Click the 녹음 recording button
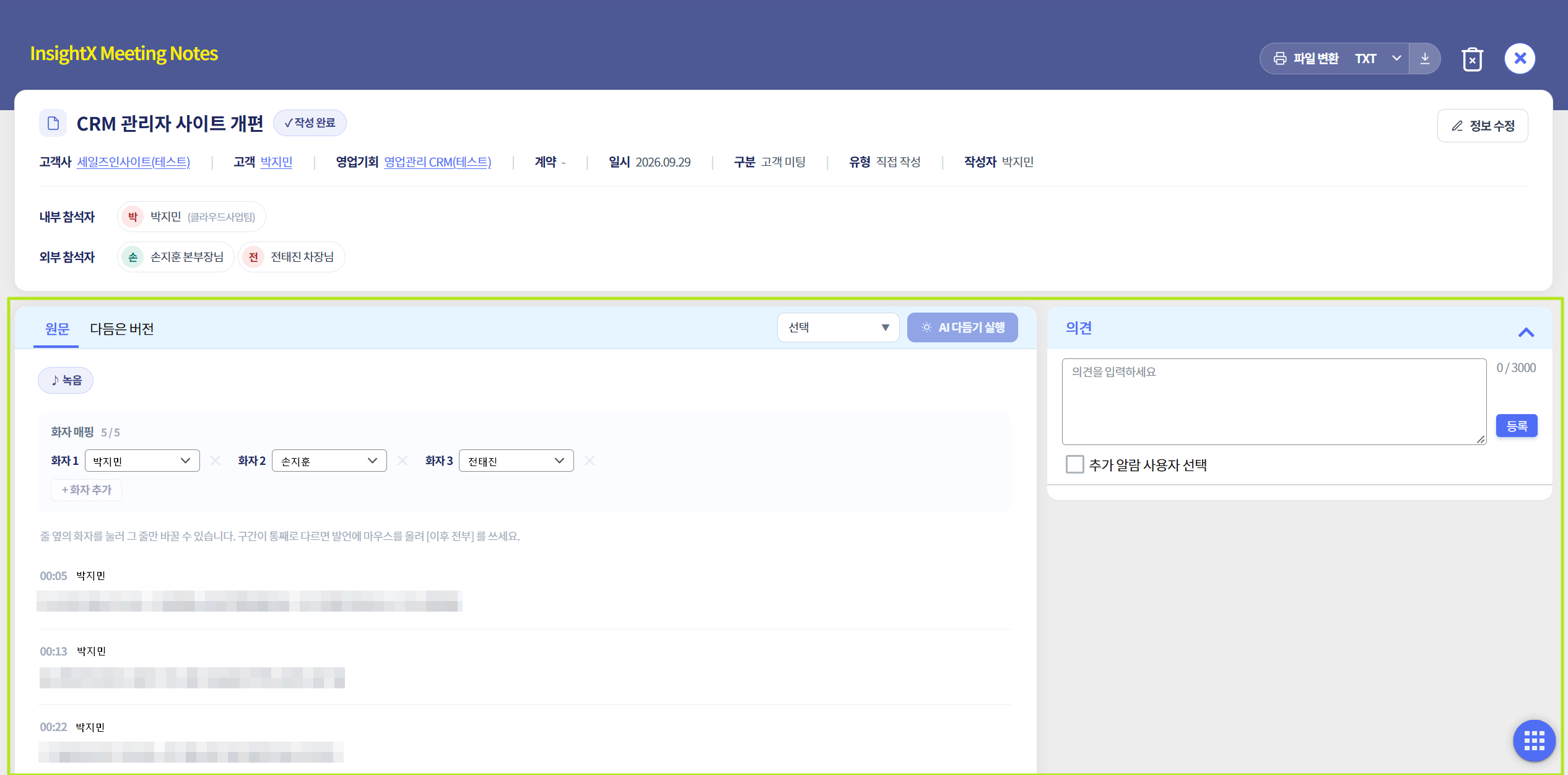 click(66, 380)
